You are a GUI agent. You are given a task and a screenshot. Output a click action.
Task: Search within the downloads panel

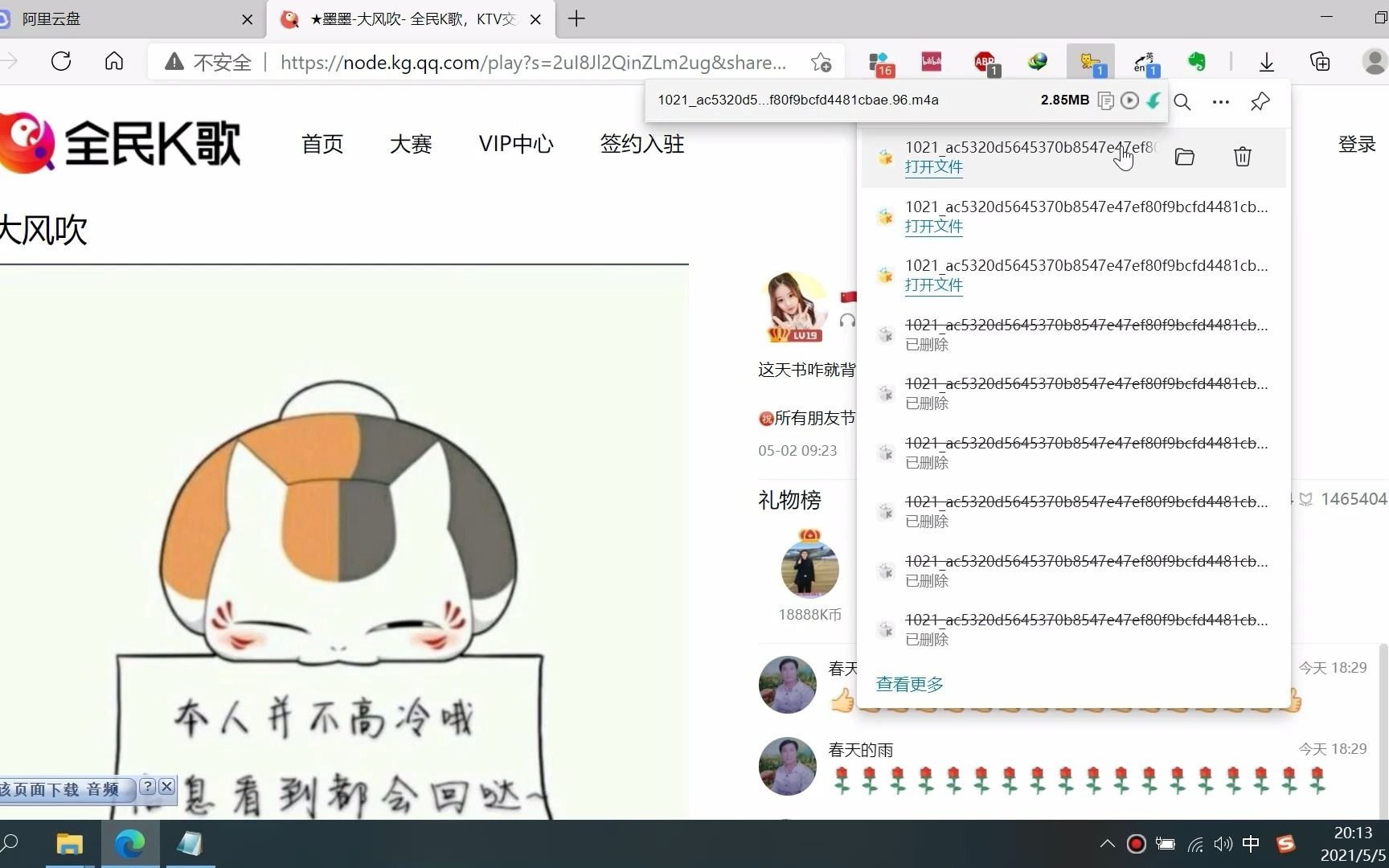click(1182, 102)
